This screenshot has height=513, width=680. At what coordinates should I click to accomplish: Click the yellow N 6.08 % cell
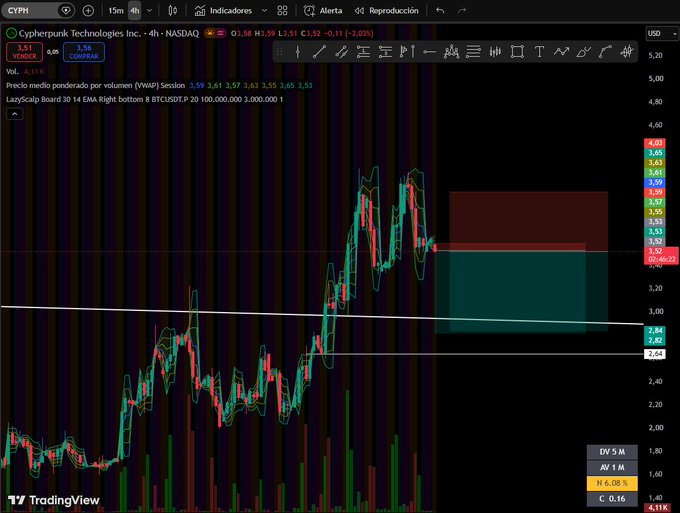click(x=612, y=483)
